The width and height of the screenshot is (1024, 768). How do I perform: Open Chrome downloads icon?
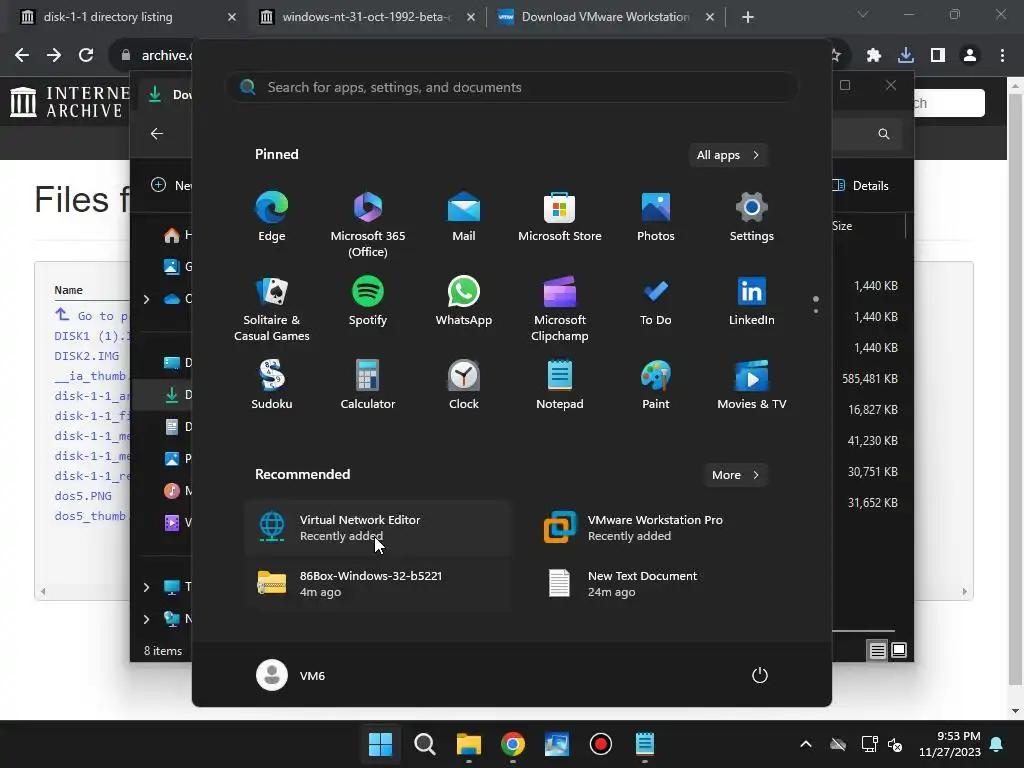tap(906, 56)
